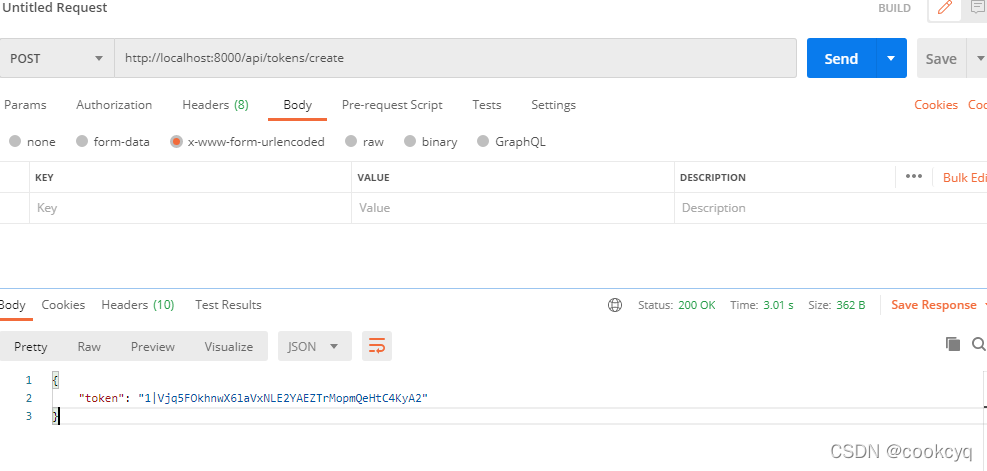Click the request URL input field
The image size is (987, 471).
click(456, 59)
